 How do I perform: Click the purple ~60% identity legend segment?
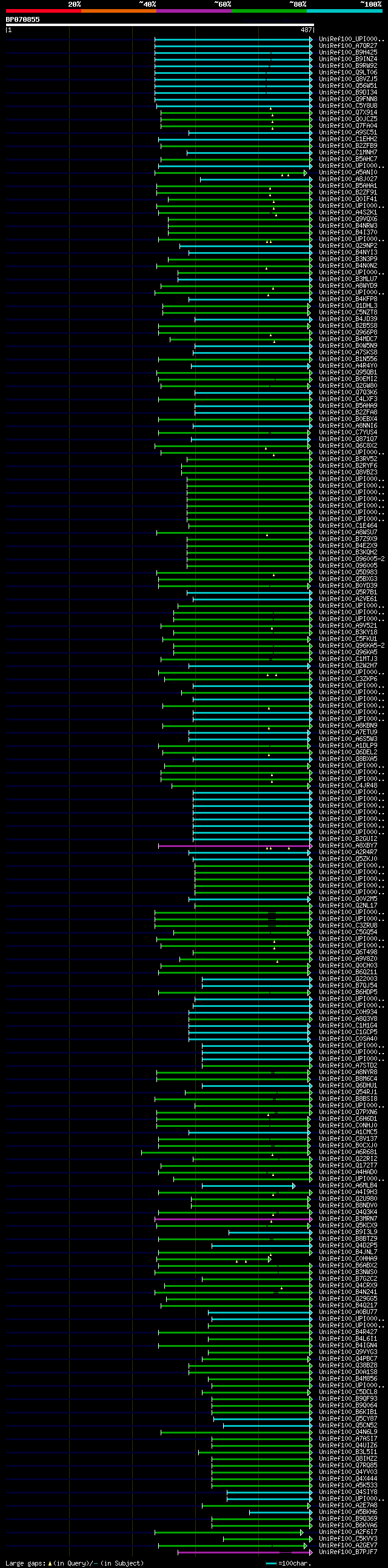[x=193, y=11]
